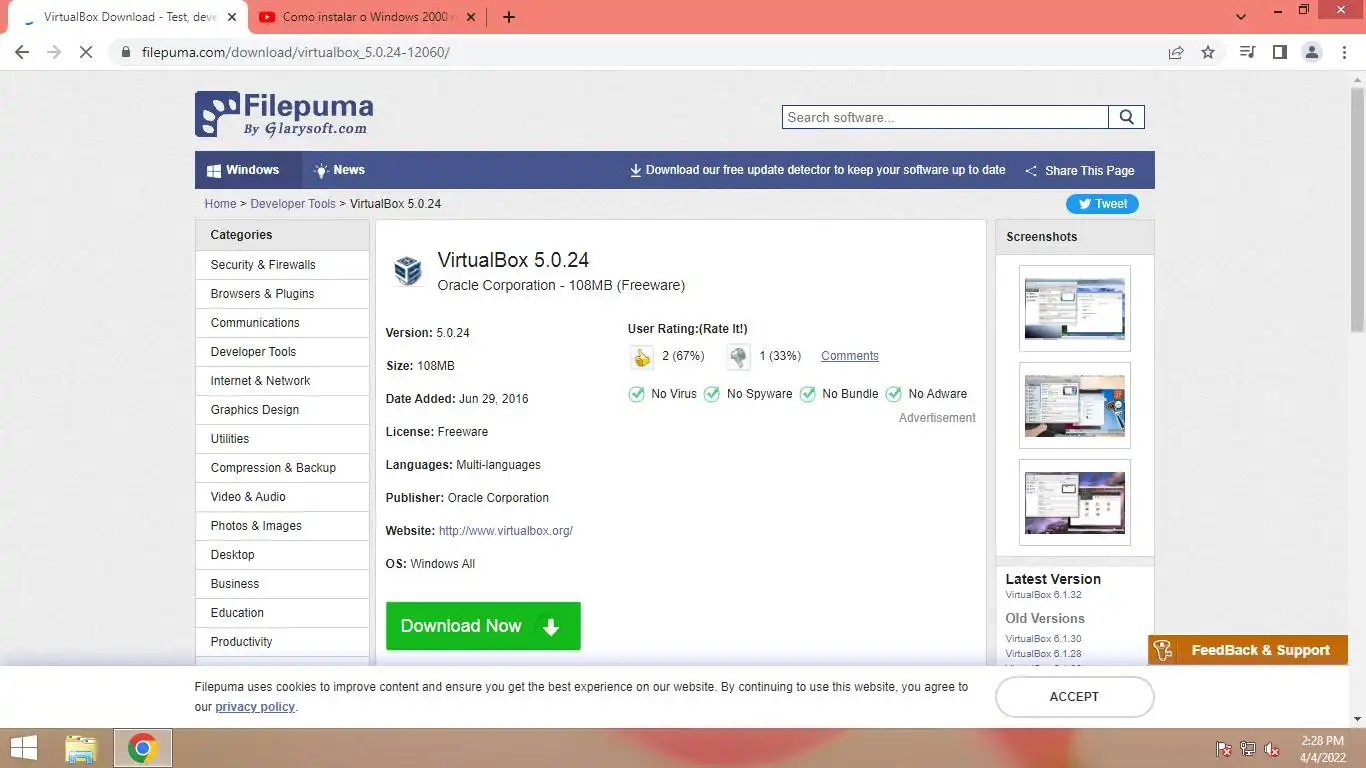The height and width of the screenshot is (768, 1366).
Task: Click Share This Page
Action: coord(1080,171)
